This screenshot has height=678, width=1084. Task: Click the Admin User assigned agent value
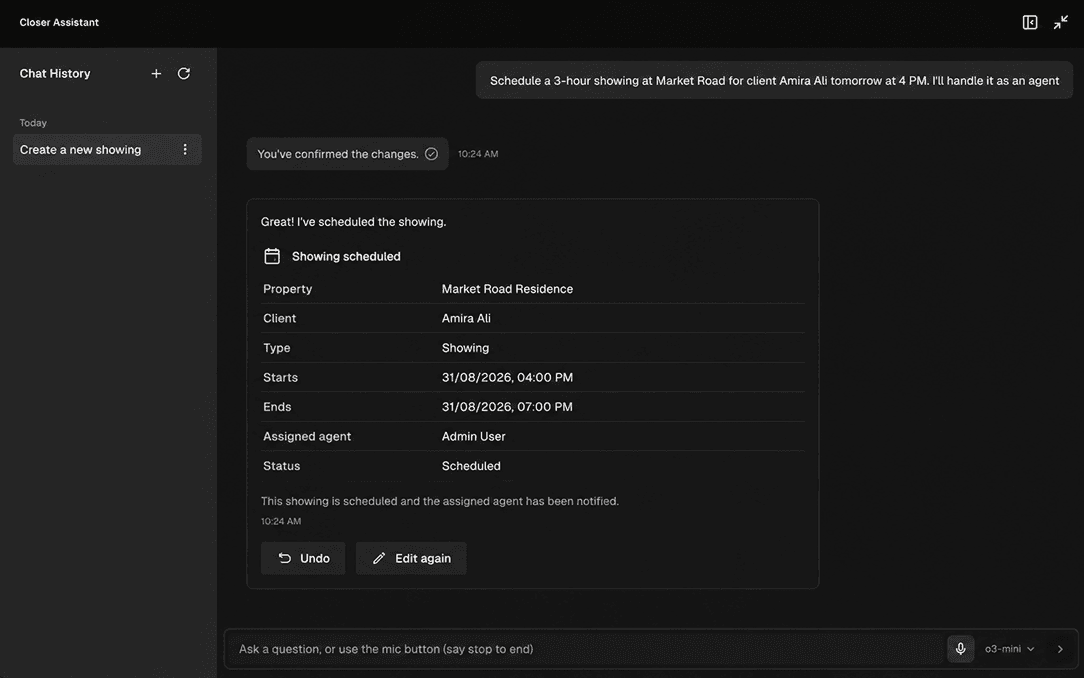click(x=474, y=436)
